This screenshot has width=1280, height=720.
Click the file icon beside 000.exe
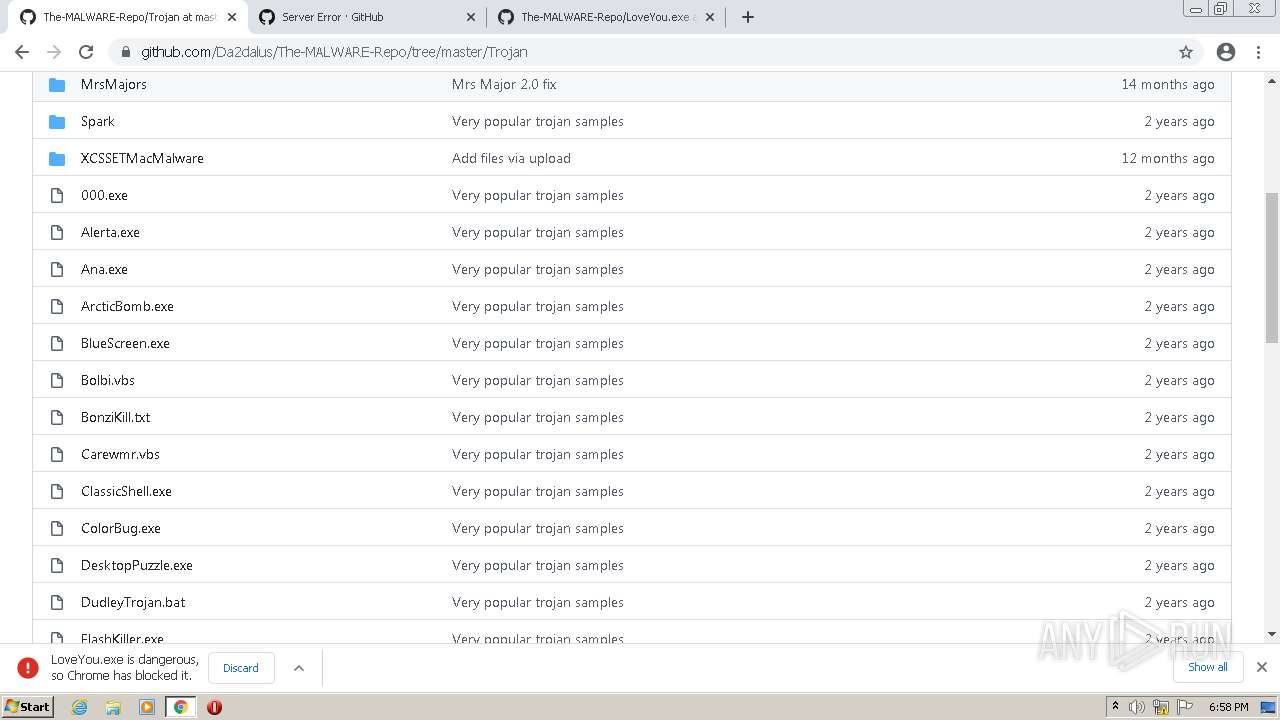tap(57, 196)
